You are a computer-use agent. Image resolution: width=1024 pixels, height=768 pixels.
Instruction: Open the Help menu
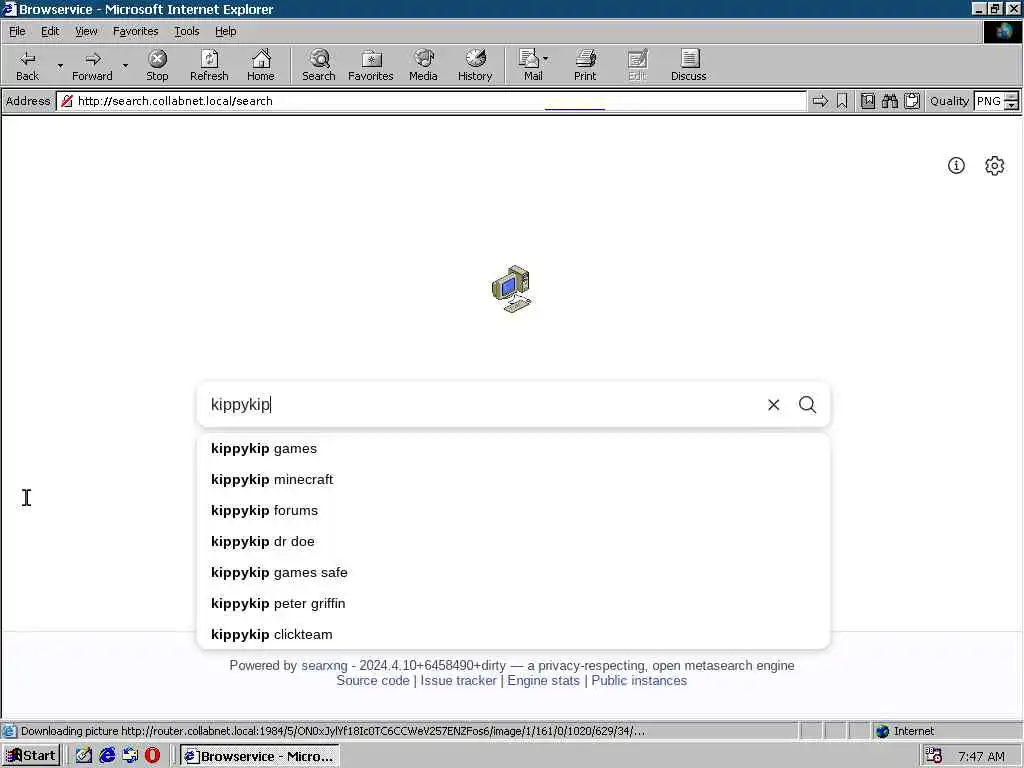[225, 31]
